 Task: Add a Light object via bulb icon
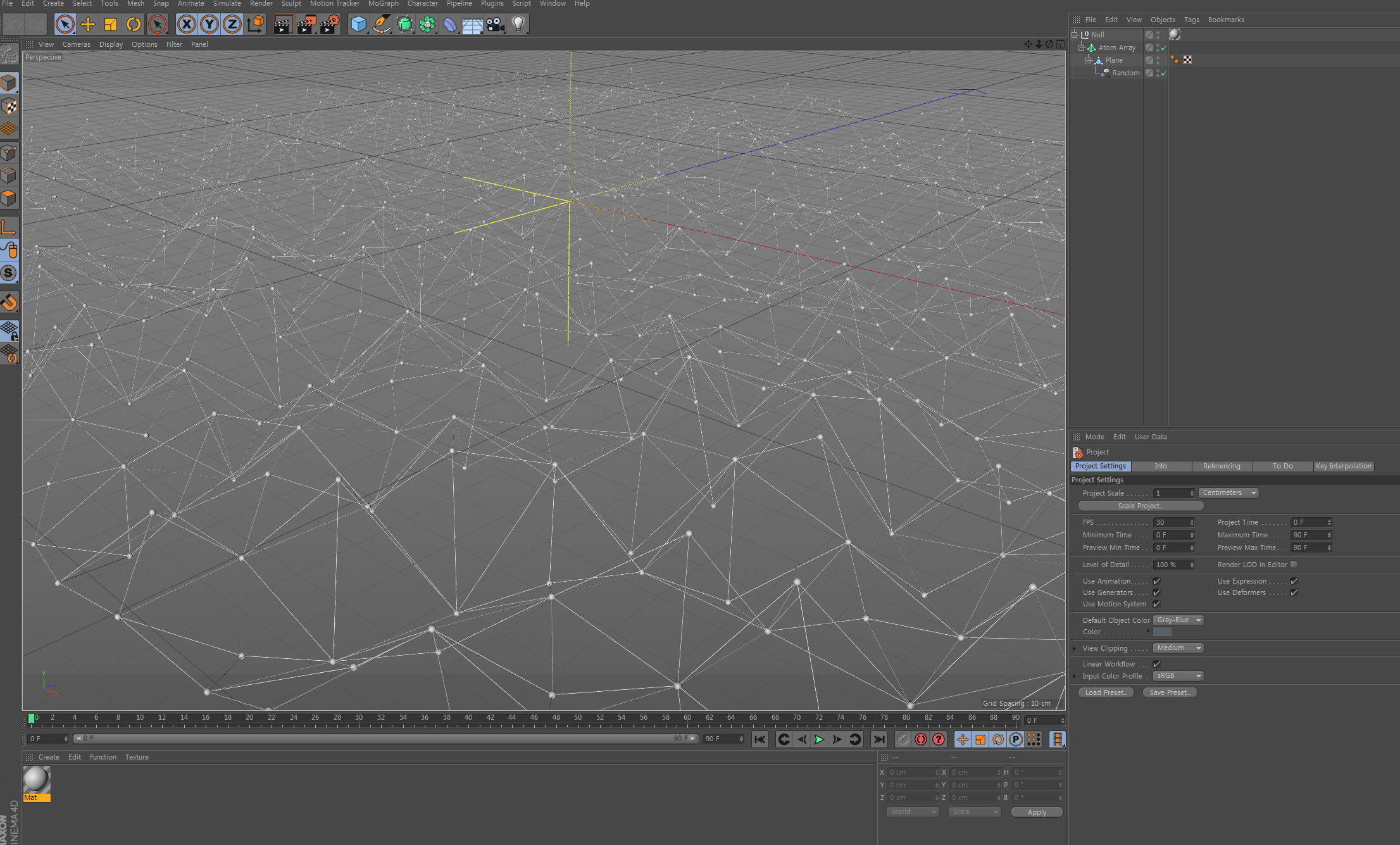tap(518, 25)
